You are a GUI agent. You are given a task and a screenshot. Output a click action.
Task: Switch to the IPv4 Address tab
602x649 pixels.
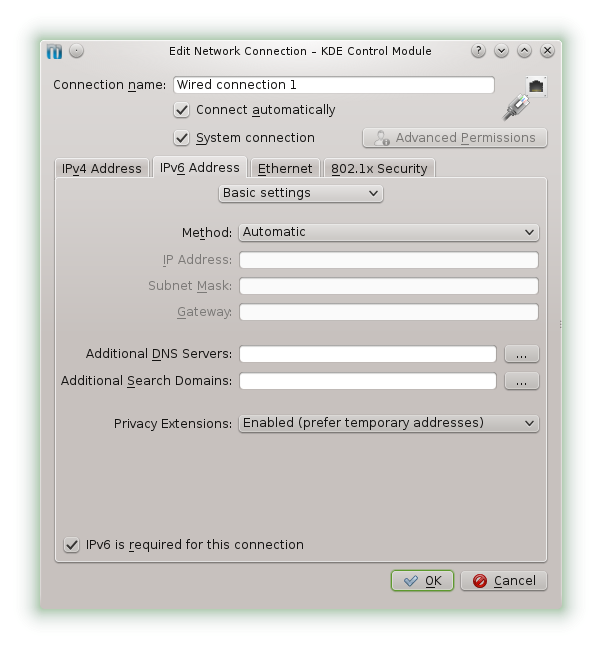(x=101, y=168)
